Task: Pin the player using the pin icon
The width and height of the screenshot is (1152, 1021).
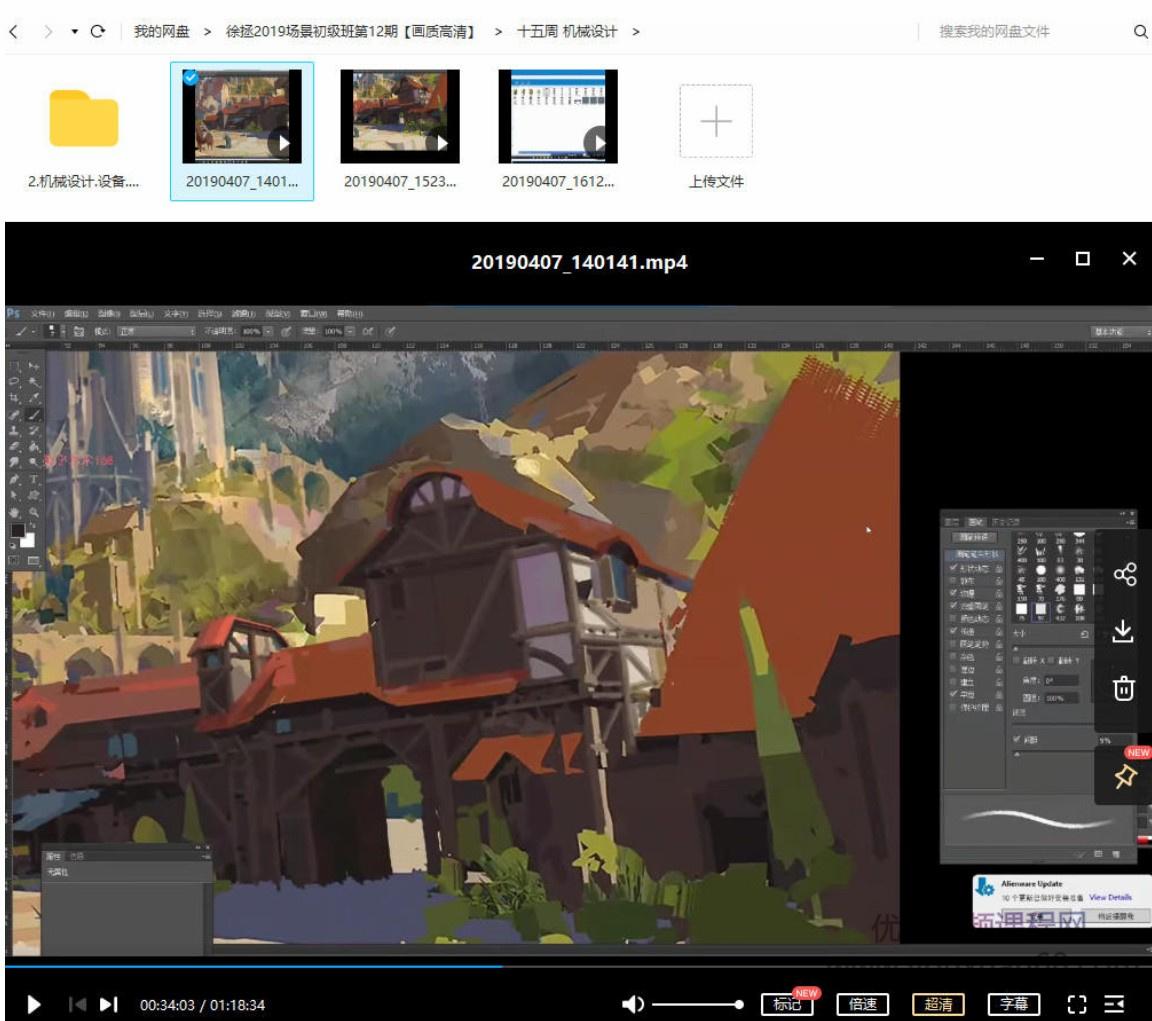Action: (1125, 775)
